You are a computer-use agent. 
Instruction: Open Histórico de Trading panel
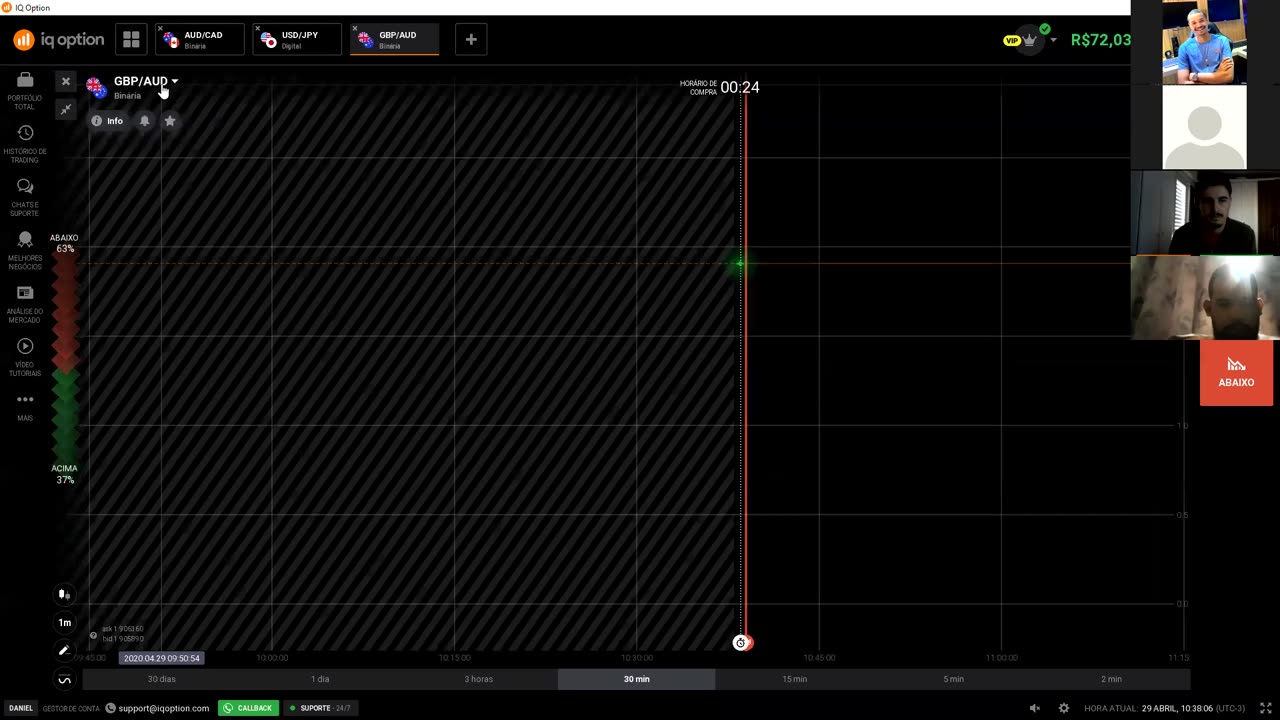tap(25, 144)
